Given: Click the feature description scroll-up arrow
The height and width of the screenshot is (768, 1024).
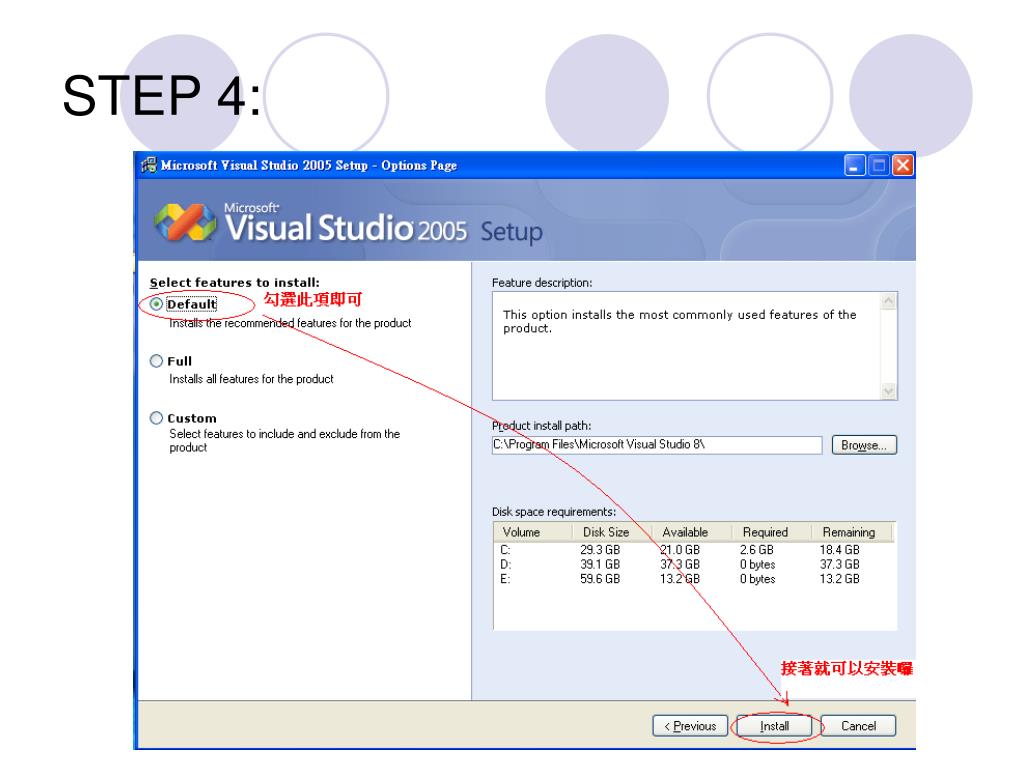Looking at the screenshot, I should tap(888, 302).
